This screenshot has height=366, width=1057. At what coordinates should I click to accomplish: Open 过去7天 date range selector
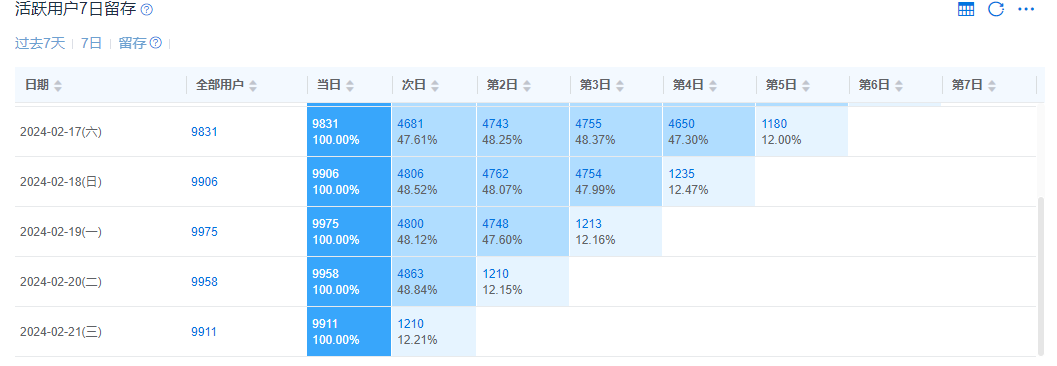[40, 43]
